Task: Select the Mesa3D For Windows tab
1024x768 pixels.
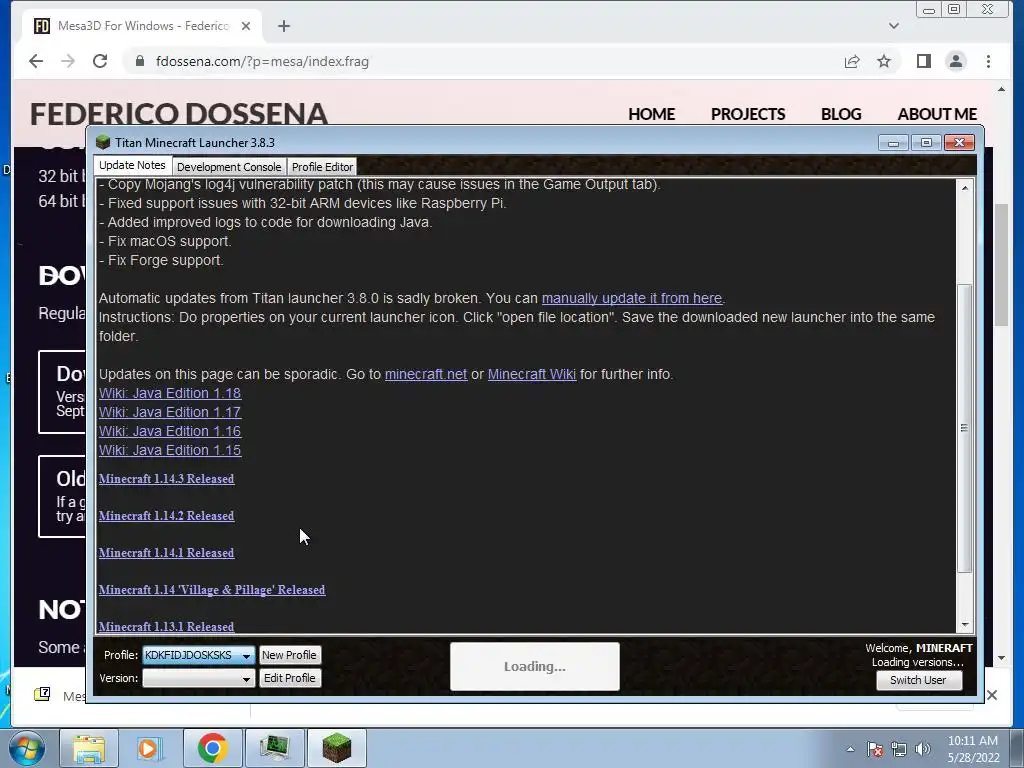Action: (142, 26)
